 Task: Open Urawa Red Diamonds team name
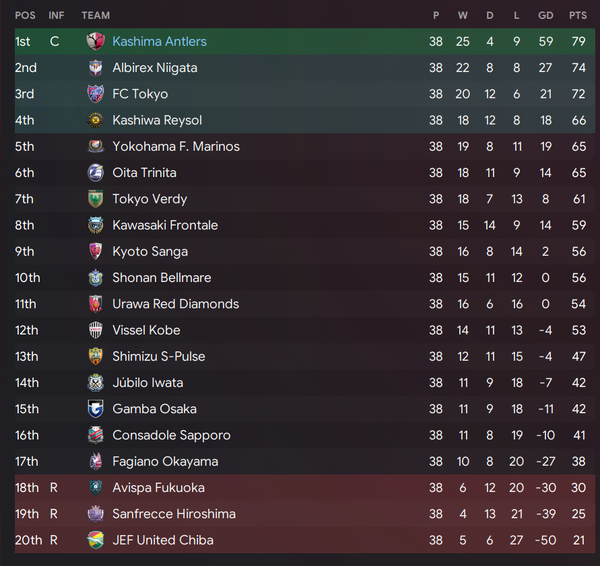tap(176, 304)
